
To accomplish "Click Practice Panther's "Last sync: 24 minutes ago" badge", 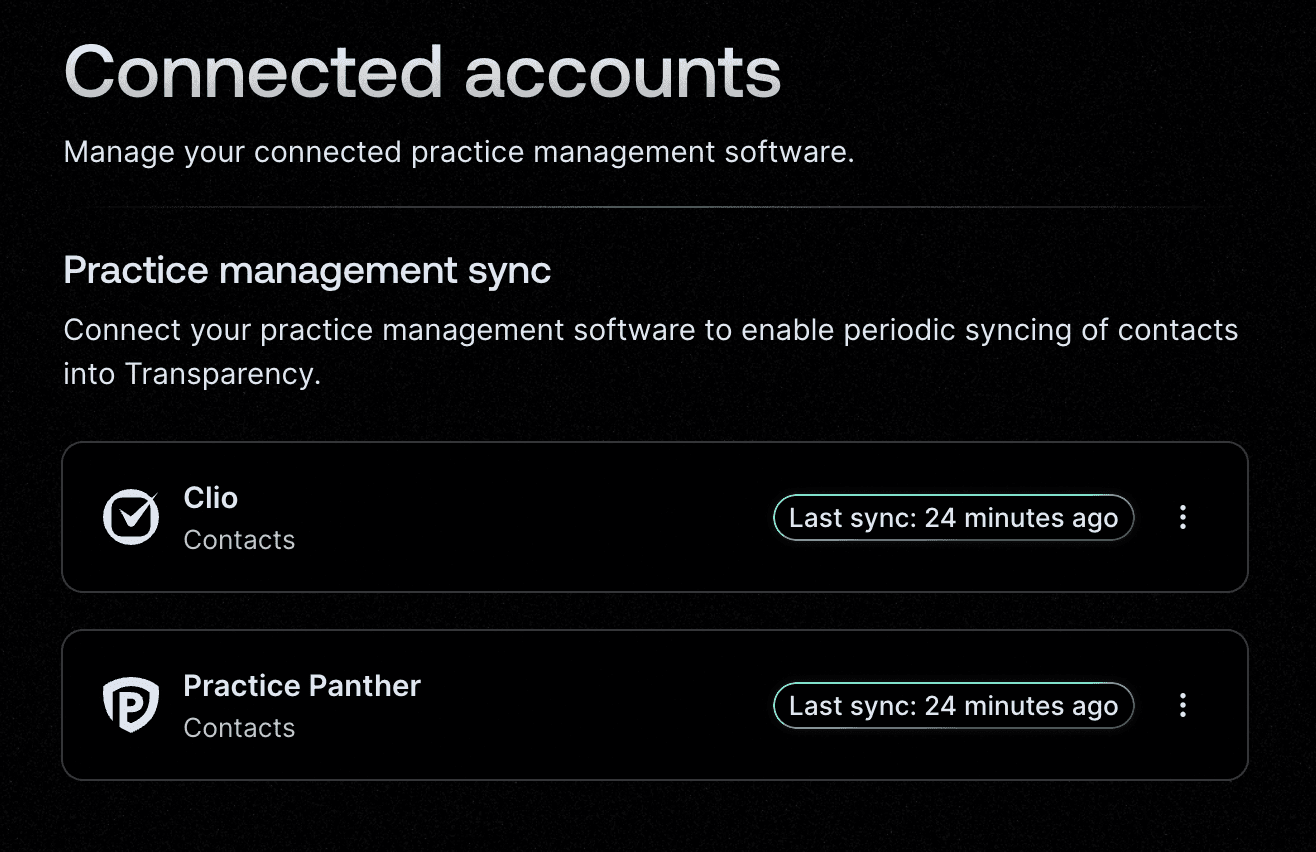I will click(953, 705).
